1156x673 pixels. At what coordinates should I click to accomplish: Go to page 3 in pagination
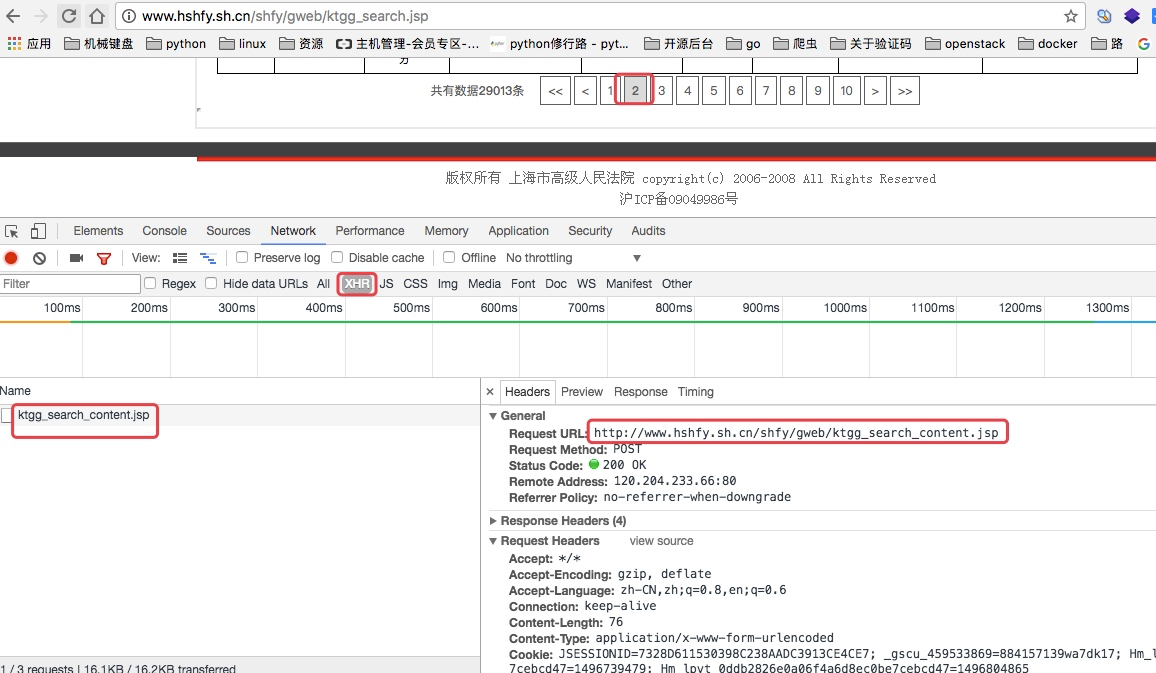tap(661, 91)
